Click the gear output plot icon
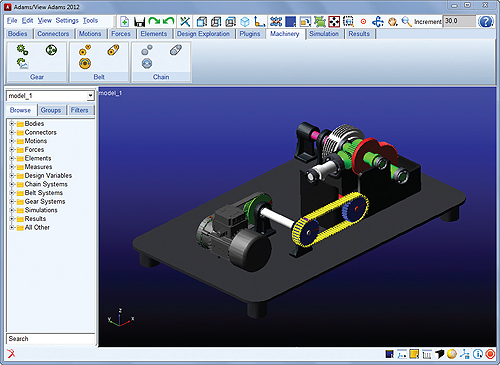500x365 pixels. [22, 63]
